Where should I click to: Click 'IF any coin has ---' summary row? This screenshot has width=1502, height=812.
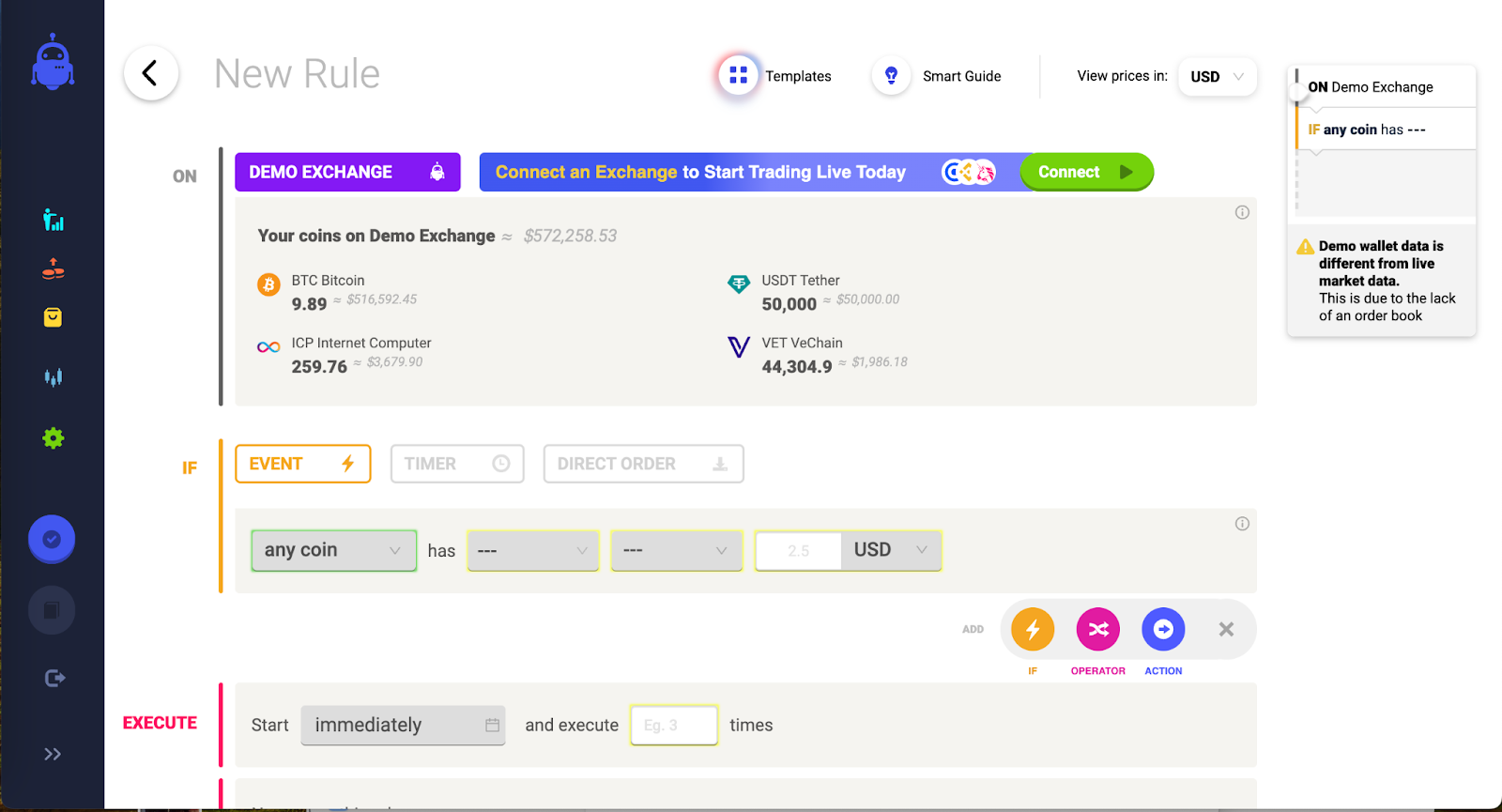pos(1387,130)
